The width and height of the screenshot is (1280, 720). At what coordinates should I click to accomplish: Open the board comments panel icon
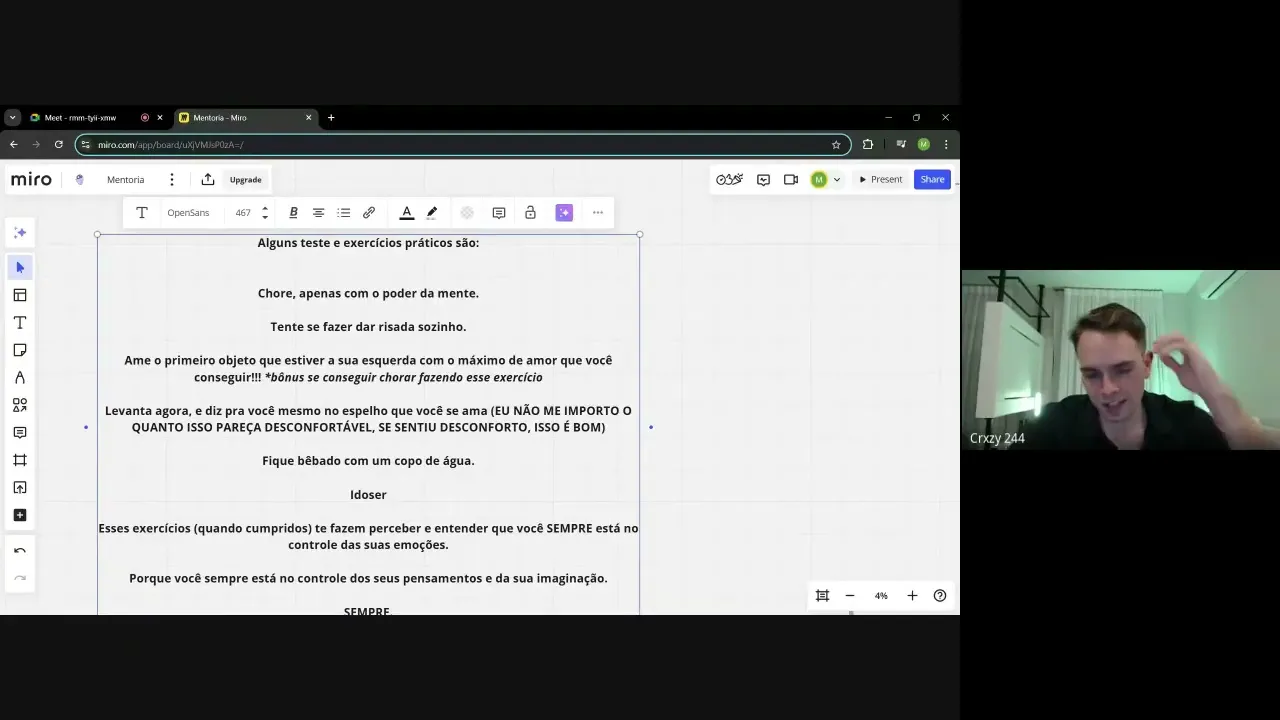[764, 180]
